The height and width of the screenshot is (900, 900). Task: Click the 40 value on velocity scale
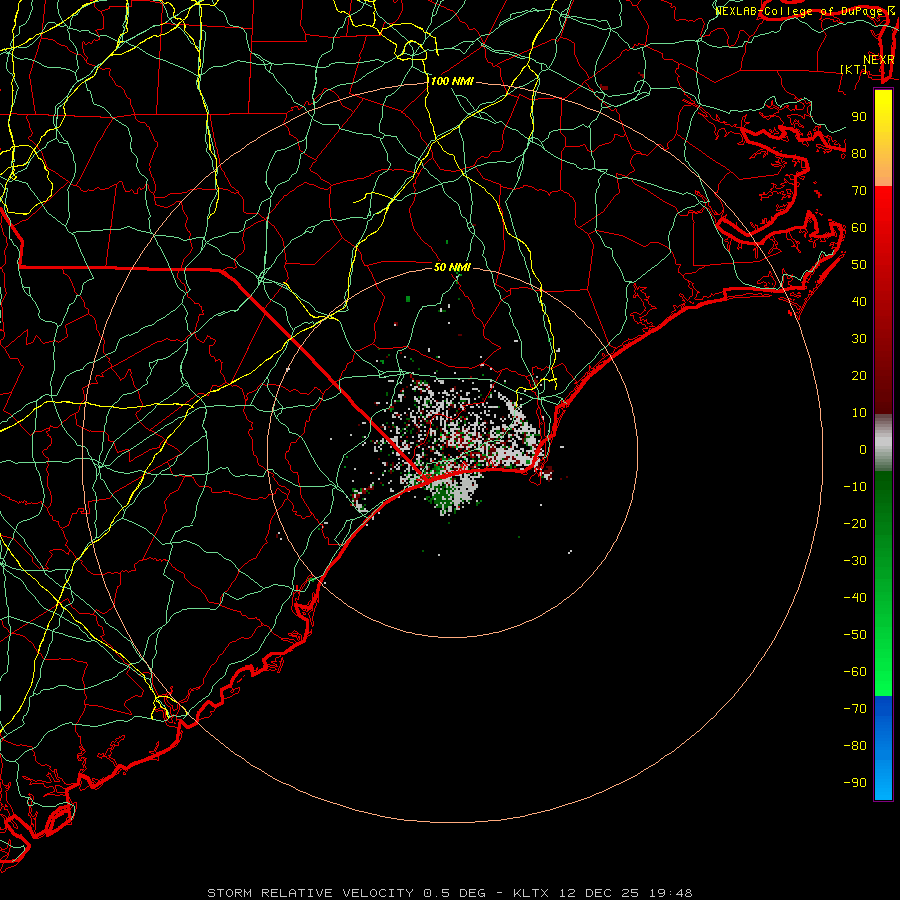859,301
